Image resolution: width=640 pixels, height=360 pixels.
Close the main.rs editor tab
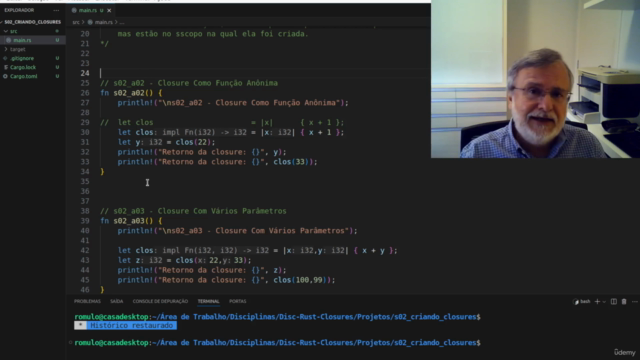(109, 10)
